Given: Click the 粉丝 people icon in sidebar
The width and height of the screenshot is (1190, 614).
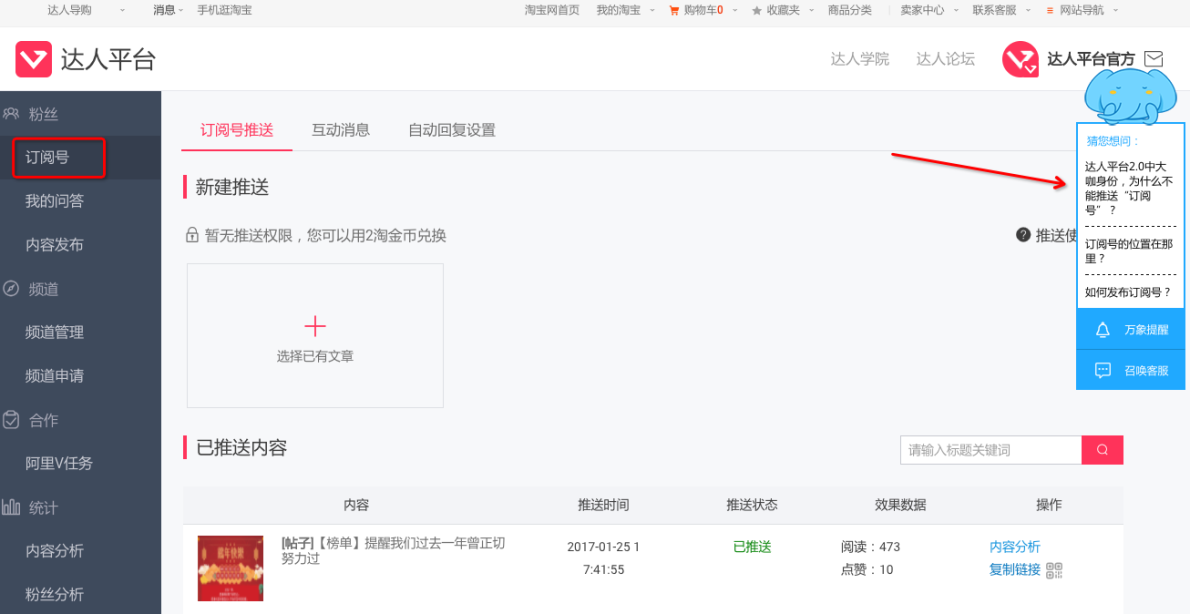Looking at the screenshot, I should point(11,114).
